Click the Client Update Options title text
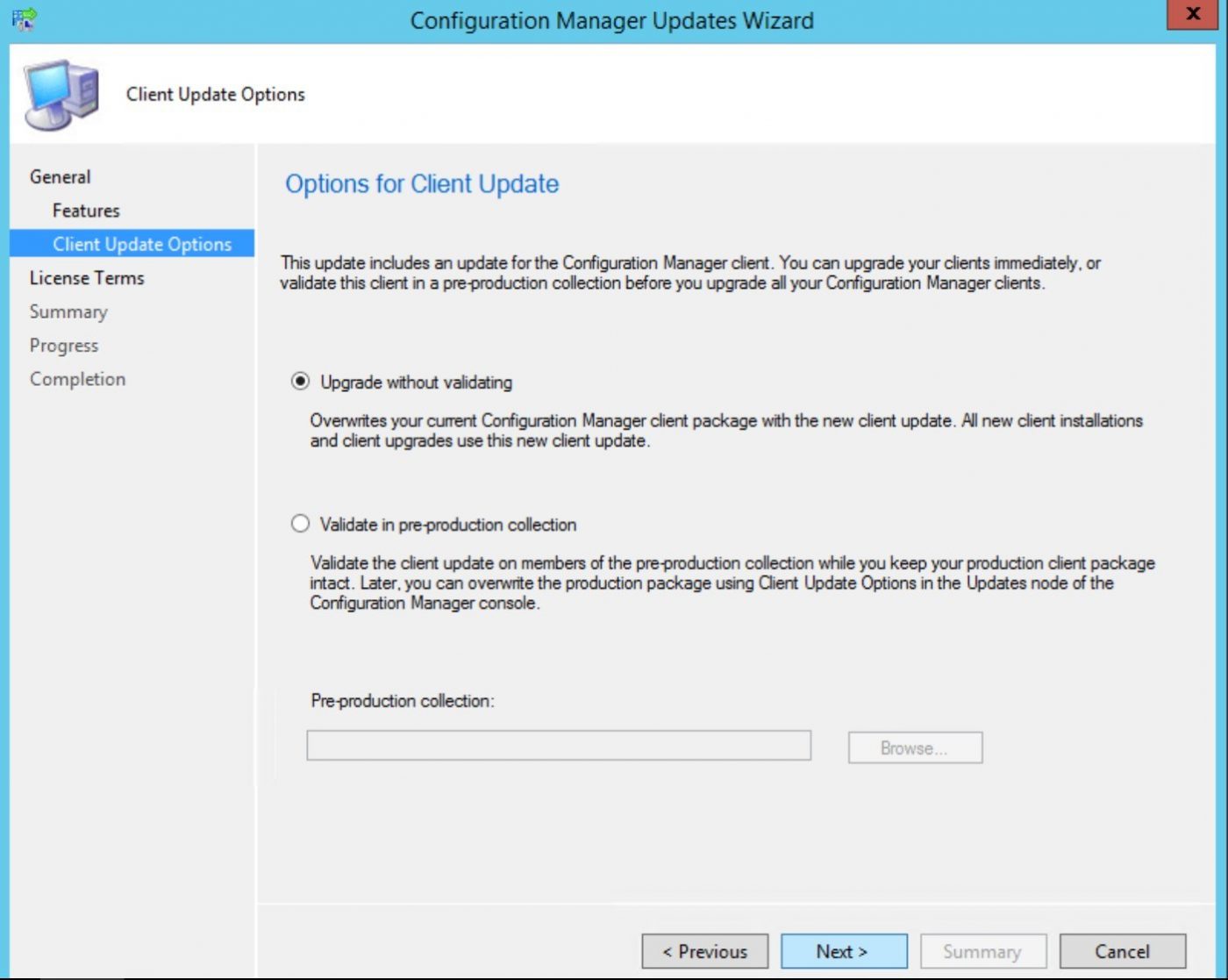Viewport: 1228px width, 980px height. tap(215, 94)
